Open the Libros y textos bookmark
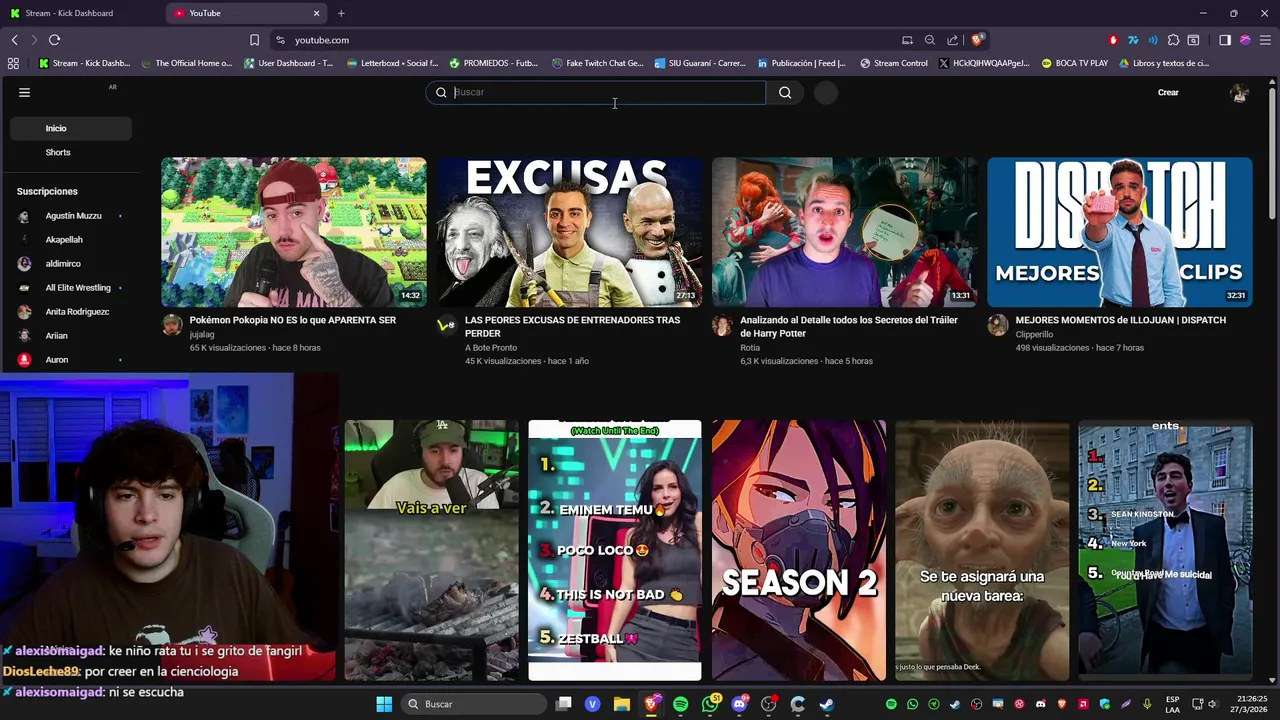Viewport: 1280px width, 720px height. point(1164,63)
